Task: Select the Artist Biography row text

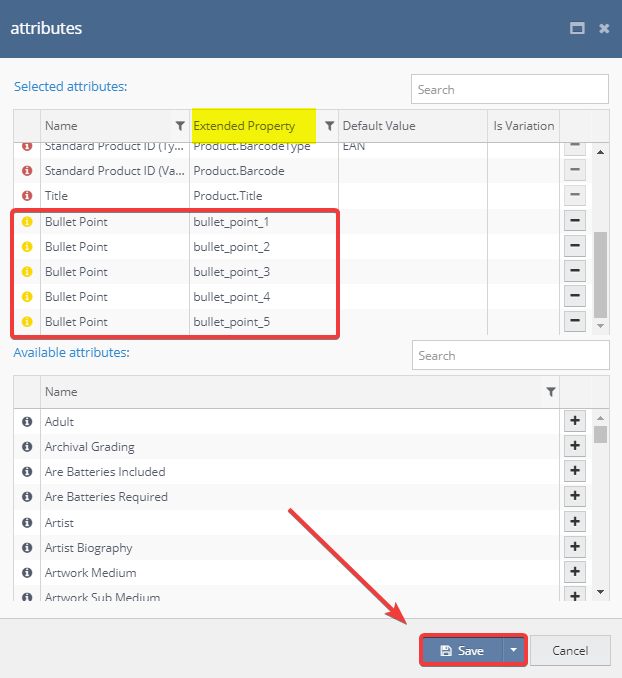Action: (88, 548)
